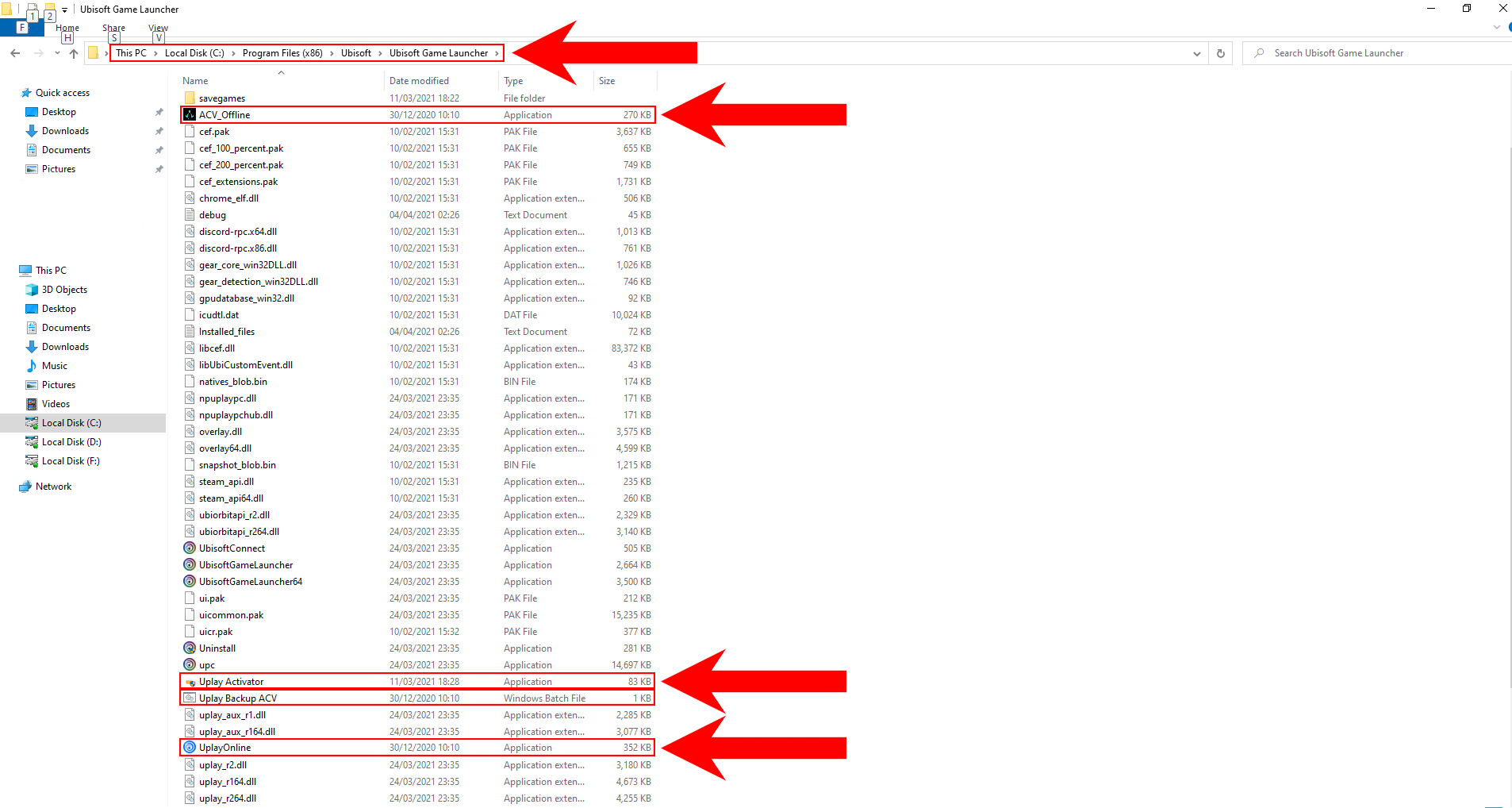Expand the ribbon with the chevron
Screen dimensions: 1512x808
coord(1497,27)
